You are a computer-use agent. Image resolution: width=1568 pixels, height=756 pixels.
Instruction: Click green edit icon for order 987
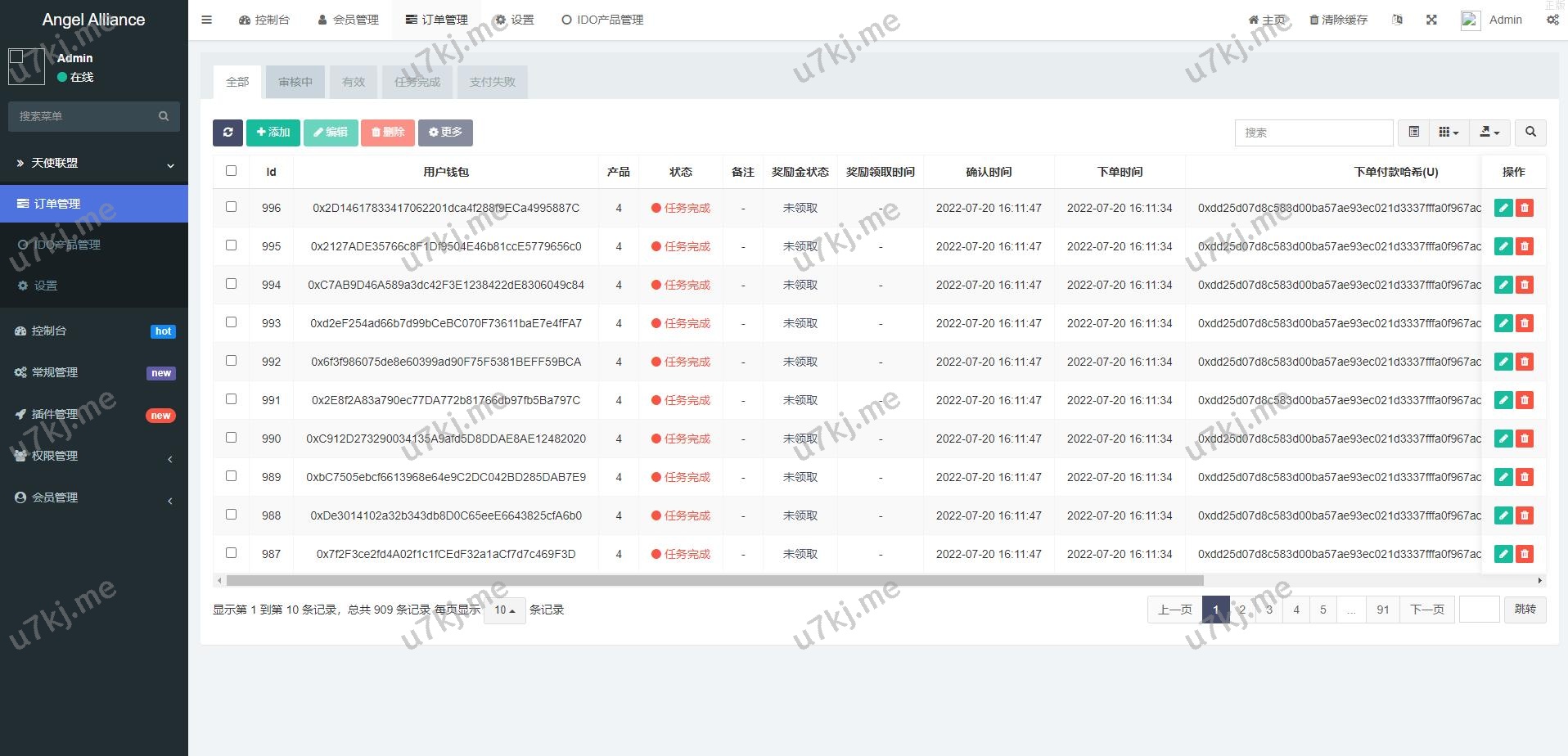point(1503,554)
